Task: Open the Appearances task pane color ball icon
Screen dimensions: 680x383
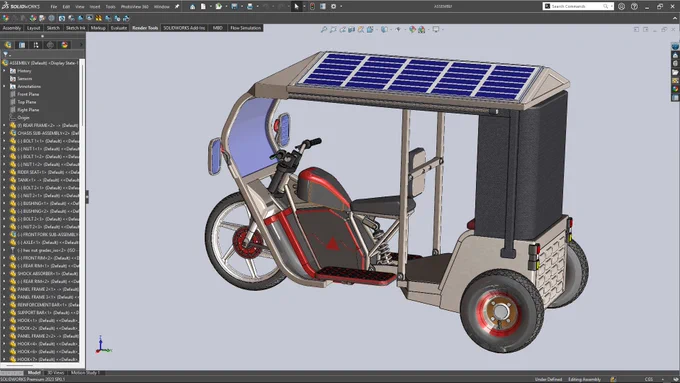Action: pyautogui.click(x=675, y=89)
